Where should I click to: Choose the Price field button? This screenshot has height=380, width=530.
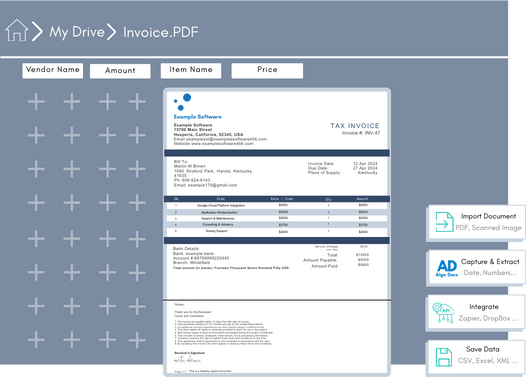[x=267, y=71]
